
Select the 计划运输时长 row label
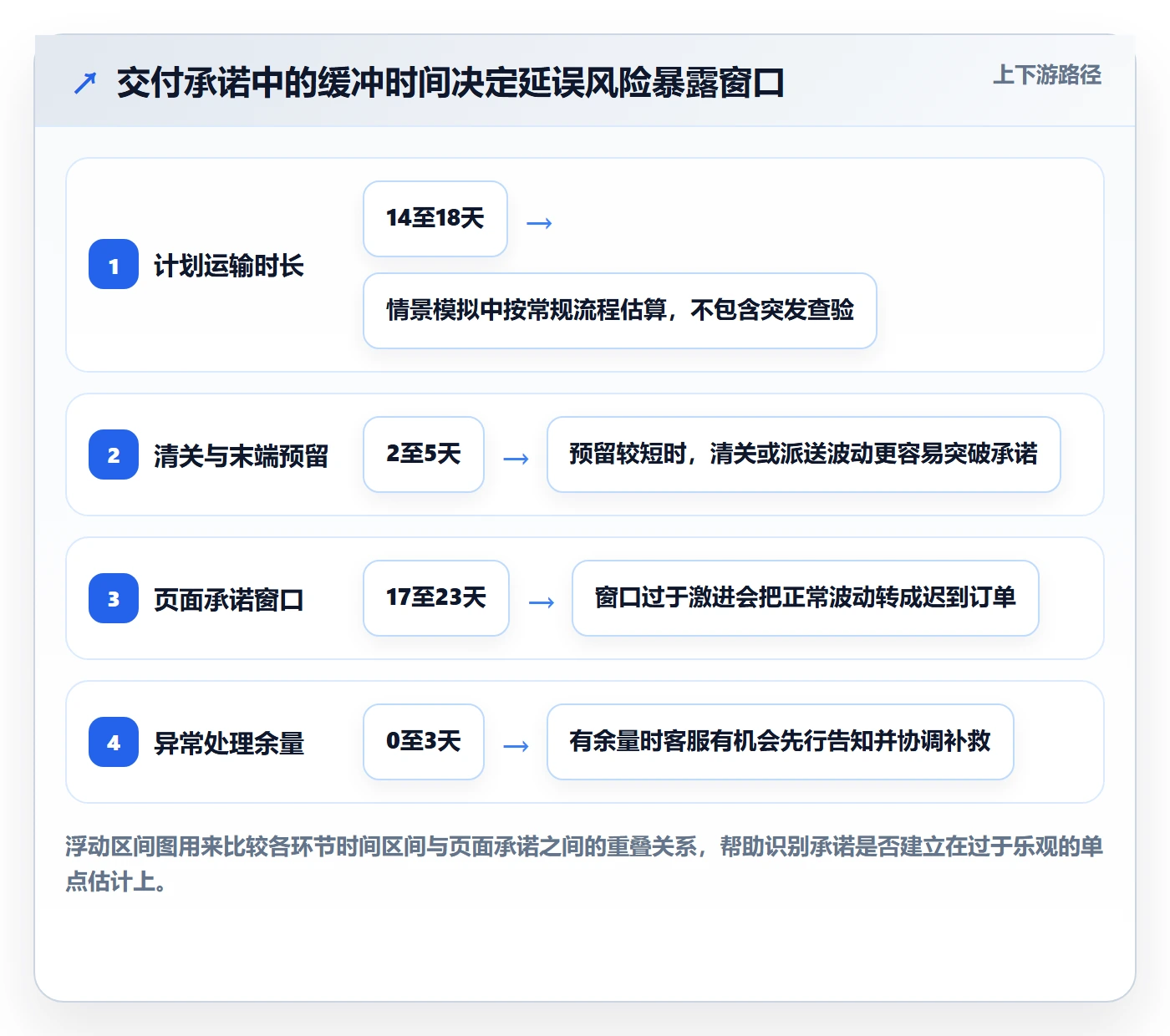tap(229, 266)
